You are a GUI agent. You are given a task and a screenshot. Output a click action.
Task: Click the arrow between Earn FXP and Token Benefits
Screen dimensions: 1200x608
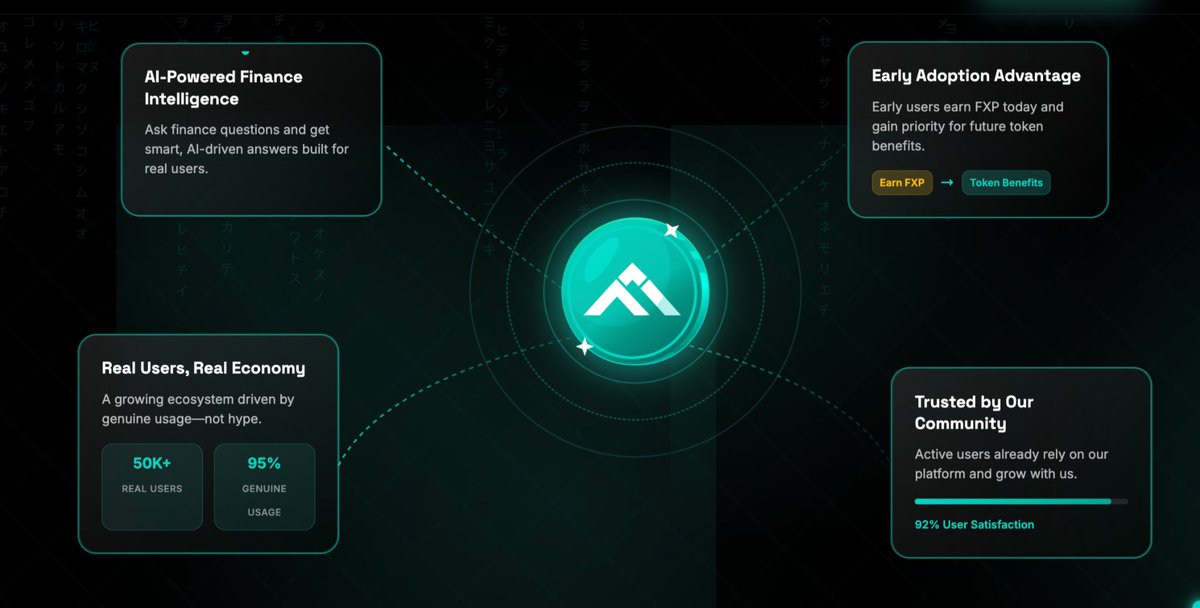click(947, 183)
